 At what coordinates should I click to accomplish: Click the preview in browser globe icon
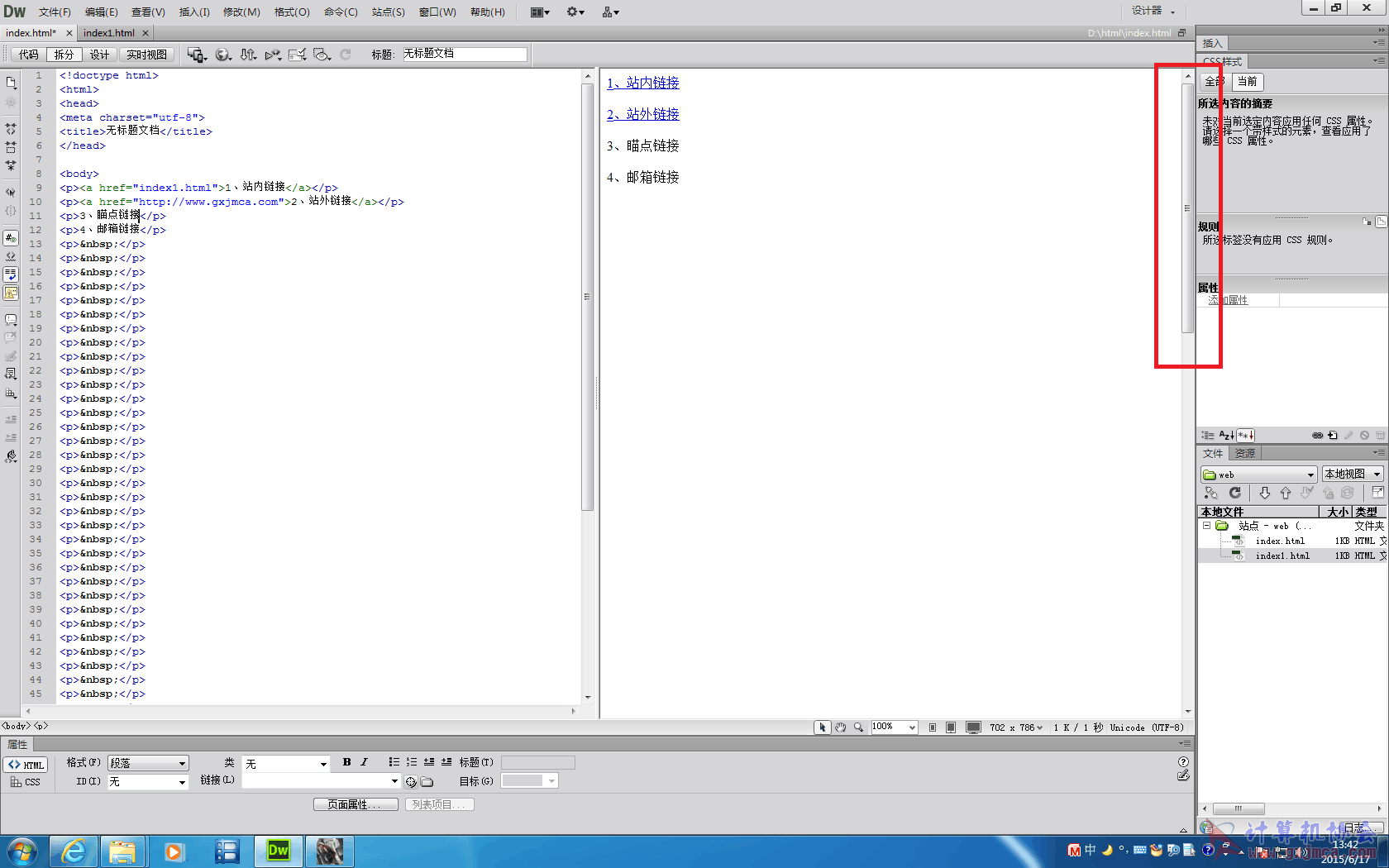pyautogui.click(x=223, y=55)
